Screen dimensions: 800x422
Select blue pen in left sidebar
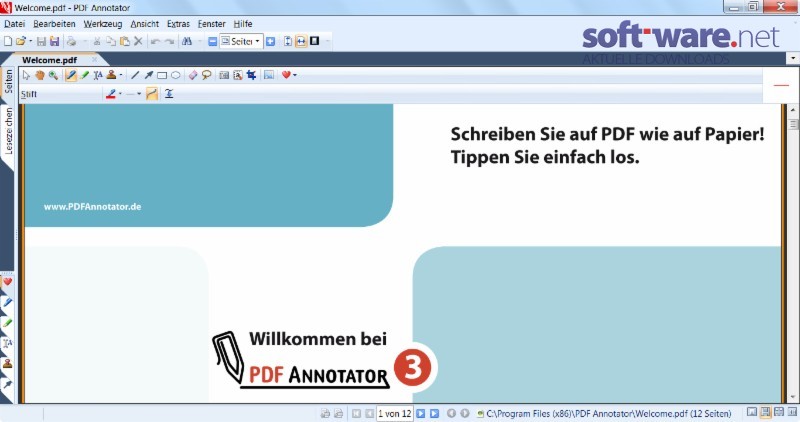8,303
